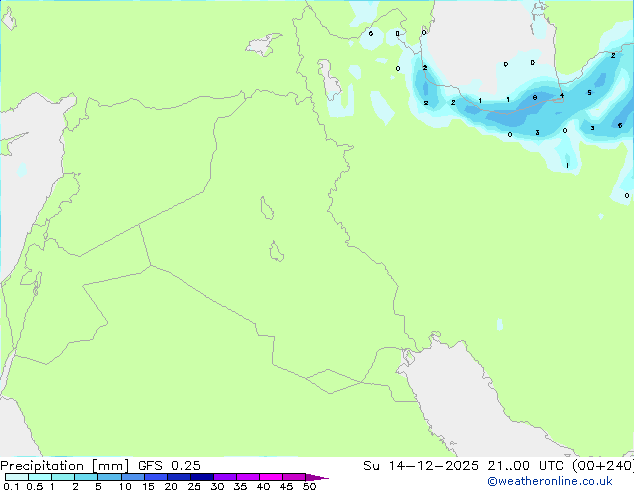The image size is (634, 490).
Task: Click the 30–35 mm purple legend swatch
Action: click(225, 477)
